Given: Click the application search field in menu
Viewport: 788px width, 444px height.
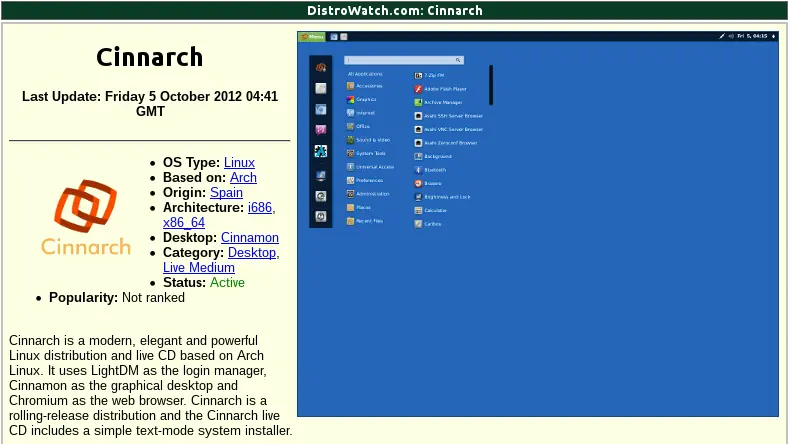Looking at the screenshot, I should [404, 60].
